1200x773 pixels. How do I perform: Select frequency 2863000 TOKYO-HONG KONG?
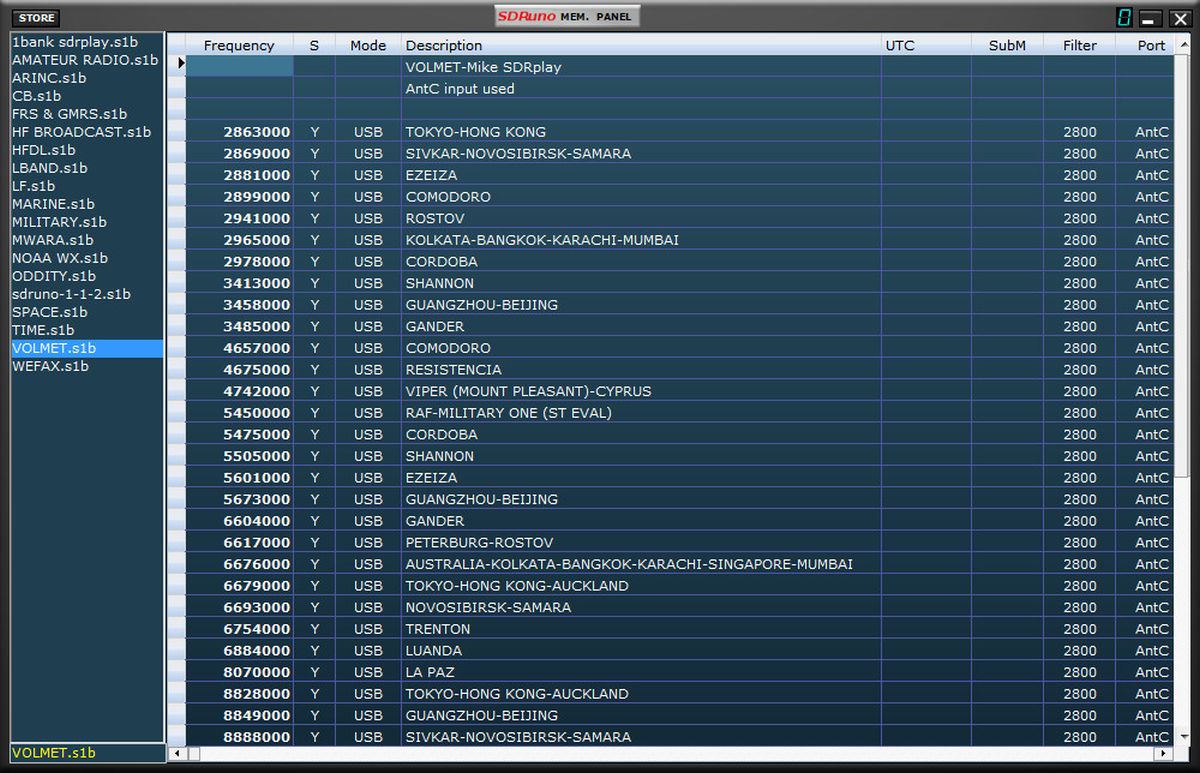coord(239,132)
